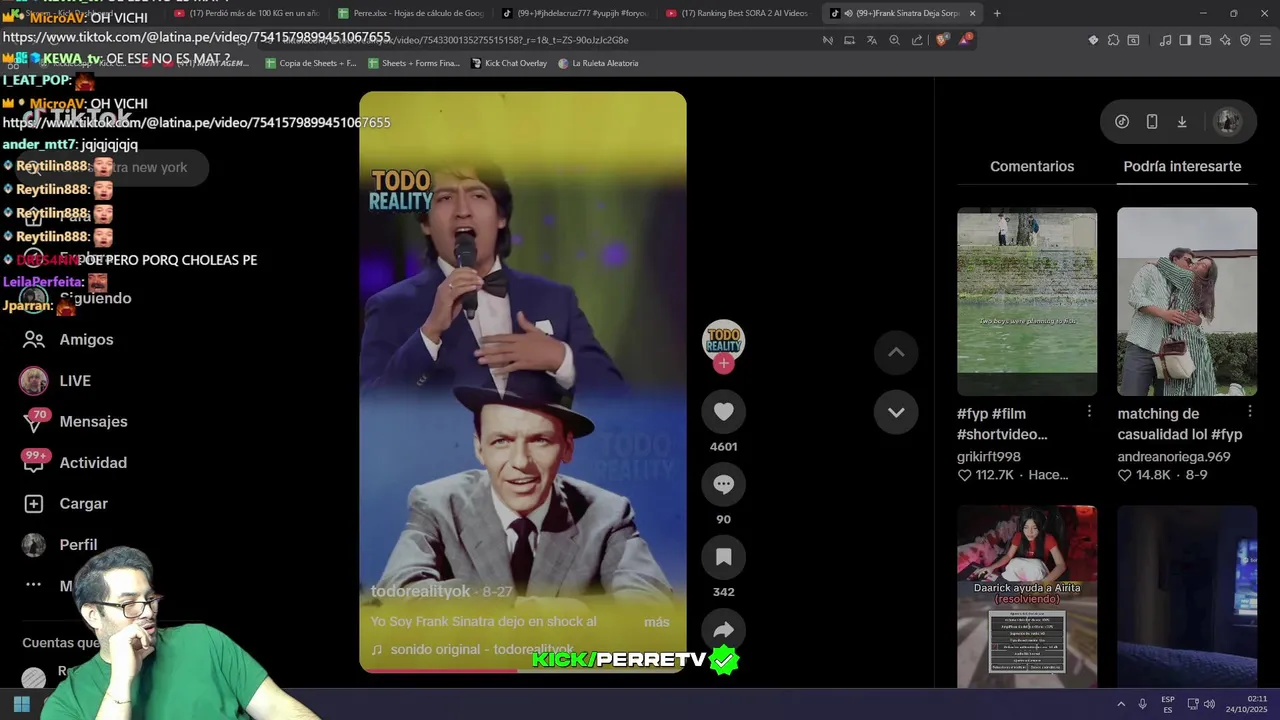Open browser extensions puzzle icon
Viewport: 1280px width, 720px height.
(x=1113, y=40)
